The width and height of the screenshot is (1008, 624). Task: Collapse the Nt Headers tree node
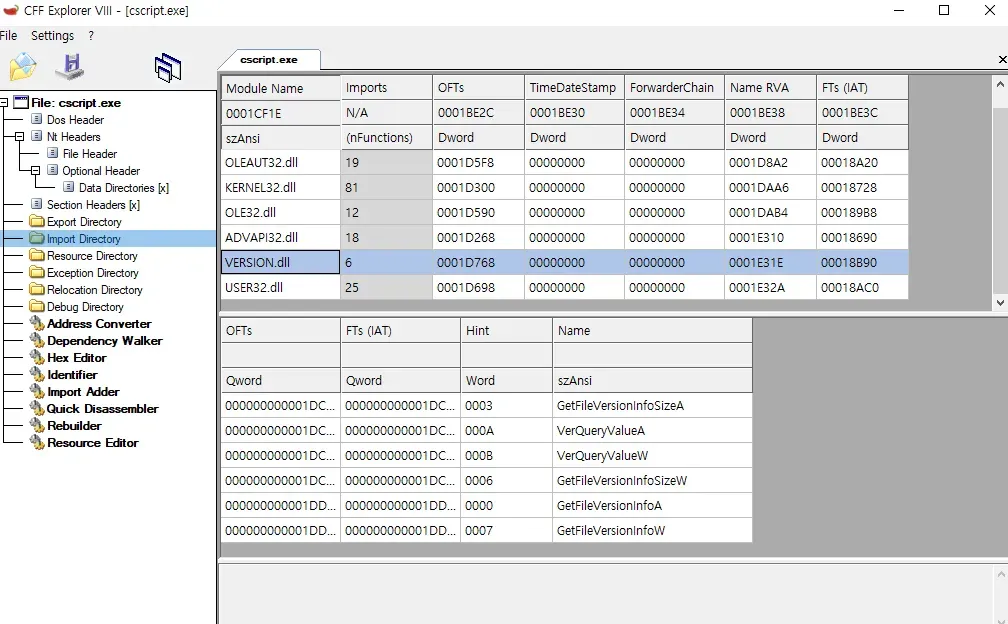click(x=19, y=136)
